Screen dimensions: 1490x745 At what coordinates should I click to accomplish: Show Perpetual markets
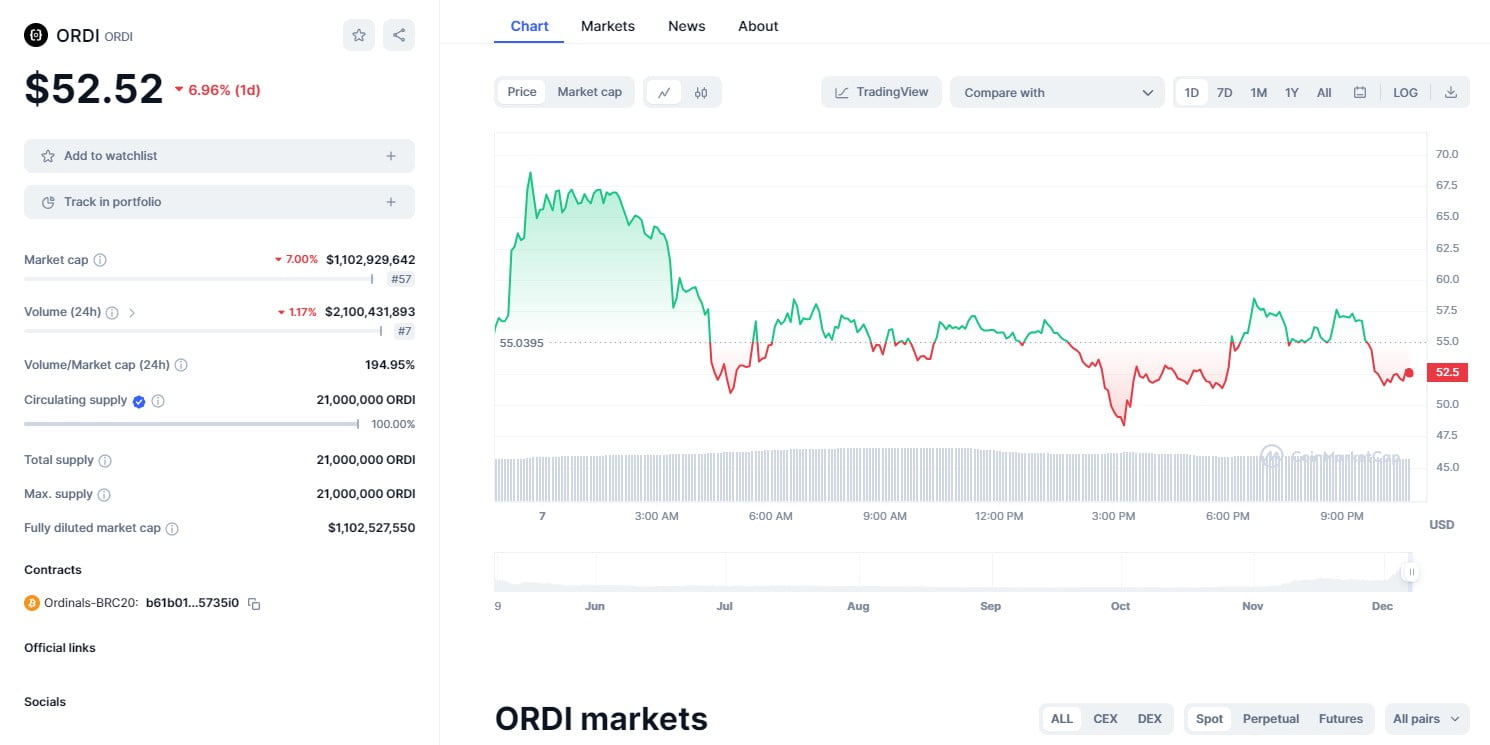pos(1271,719)
